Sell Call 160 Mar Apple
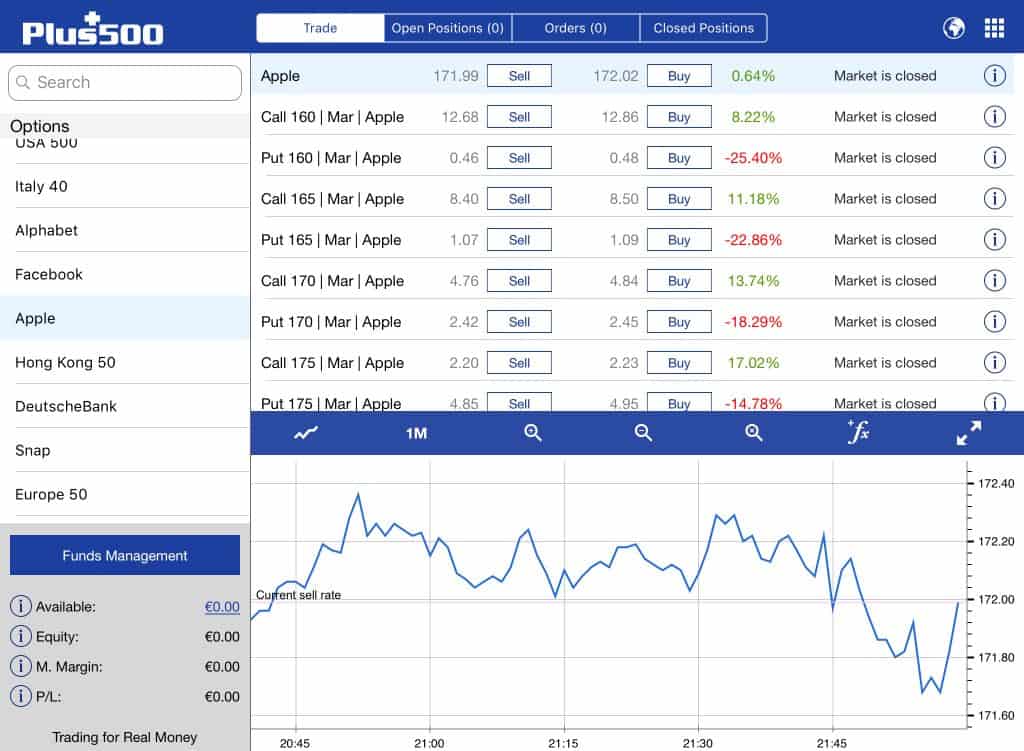1024x751 pixels. (x=519, y=117)
